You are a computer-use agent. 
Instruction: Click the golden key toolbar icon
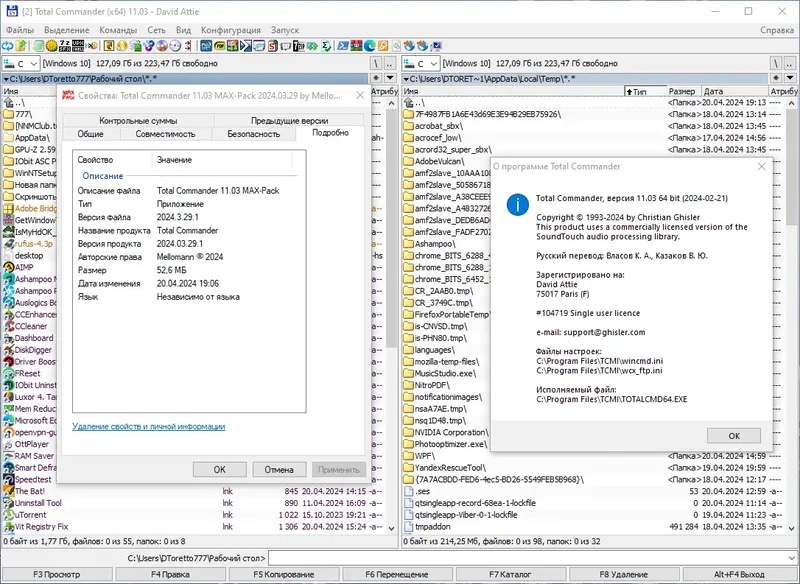[383, 46]
